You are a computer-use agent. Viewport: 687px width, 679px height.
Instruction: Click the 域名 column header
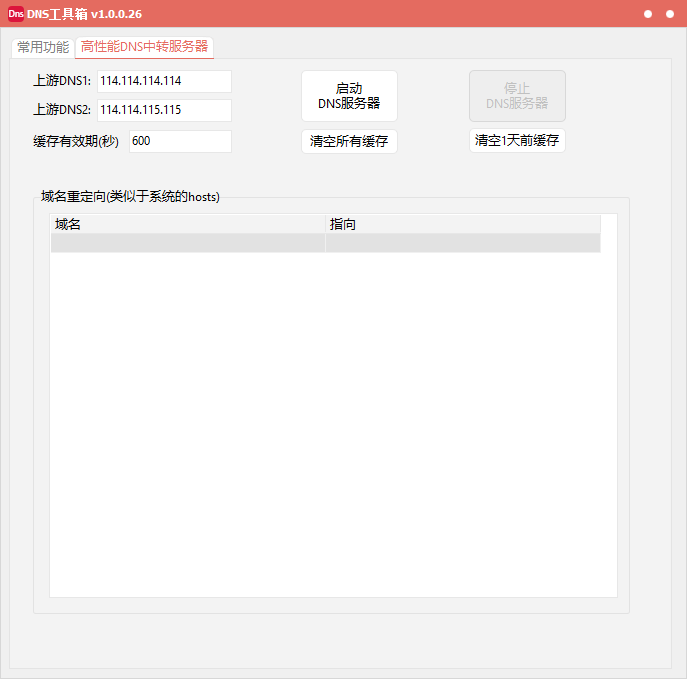[x=188, y=224]
